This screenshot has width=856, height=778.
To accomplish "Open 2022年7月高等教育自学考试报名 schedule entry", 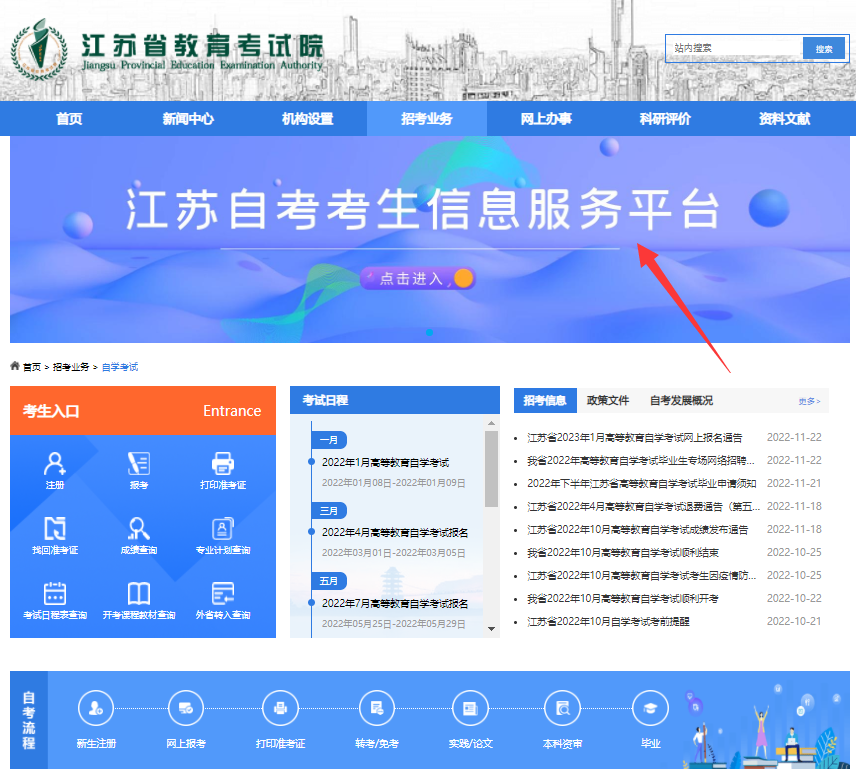I will (x=395, y=603).
